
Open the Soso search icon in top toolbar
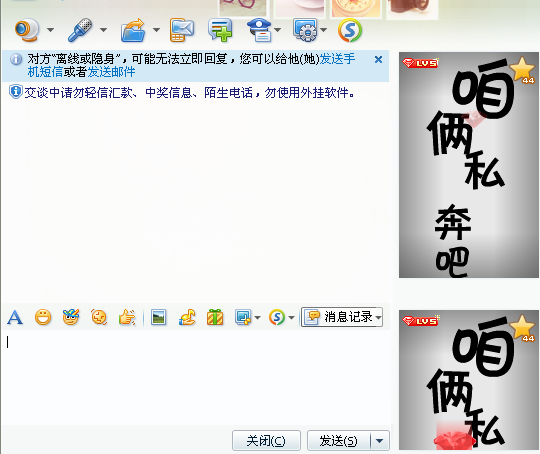(x=350, y=30)
